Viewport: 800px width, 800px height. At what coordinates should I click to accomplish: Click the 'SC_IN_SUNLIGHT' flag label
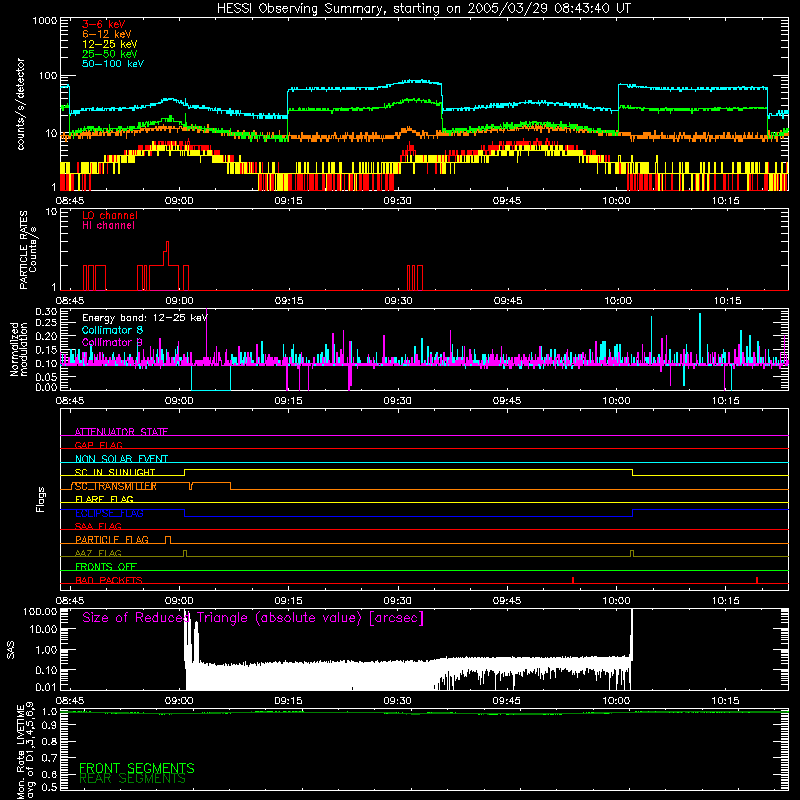[x=115, y=472]
